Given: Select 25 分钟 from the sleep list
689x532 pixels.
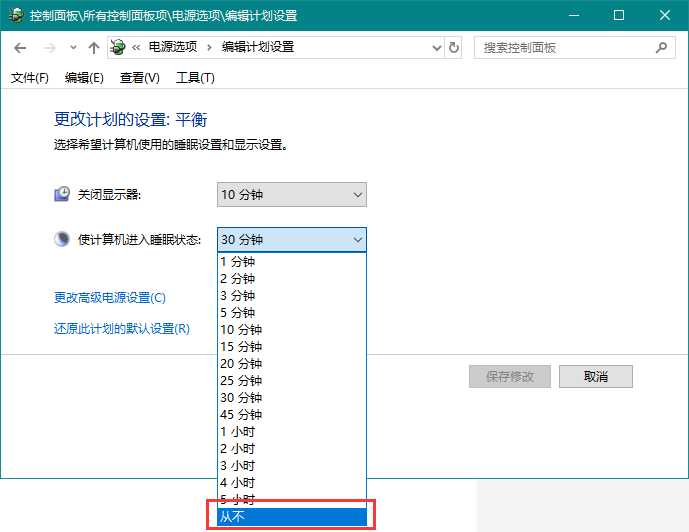Looking at the screenshot, I should point(292,380).
